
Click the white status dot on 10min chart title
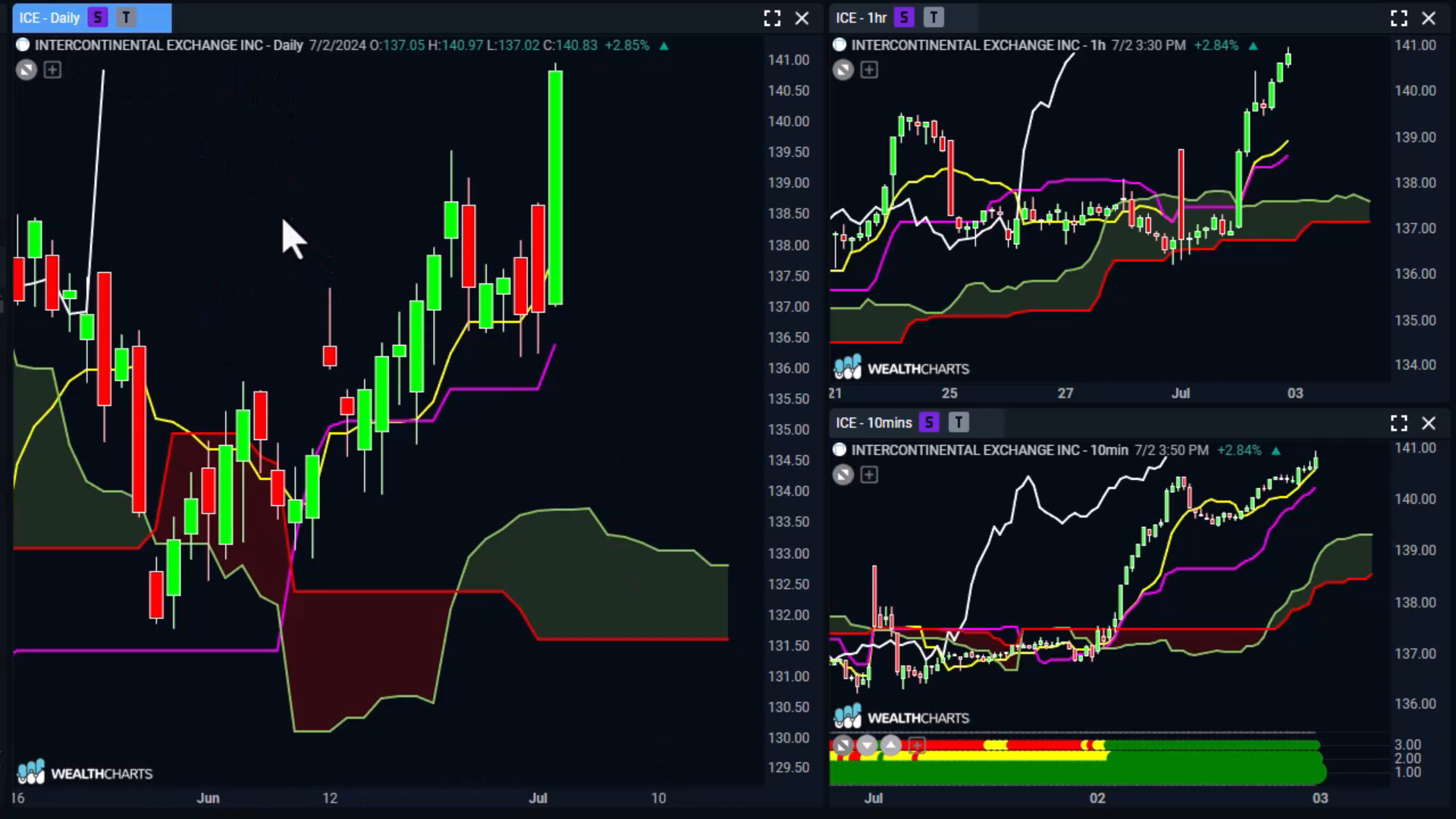point(839,450)
